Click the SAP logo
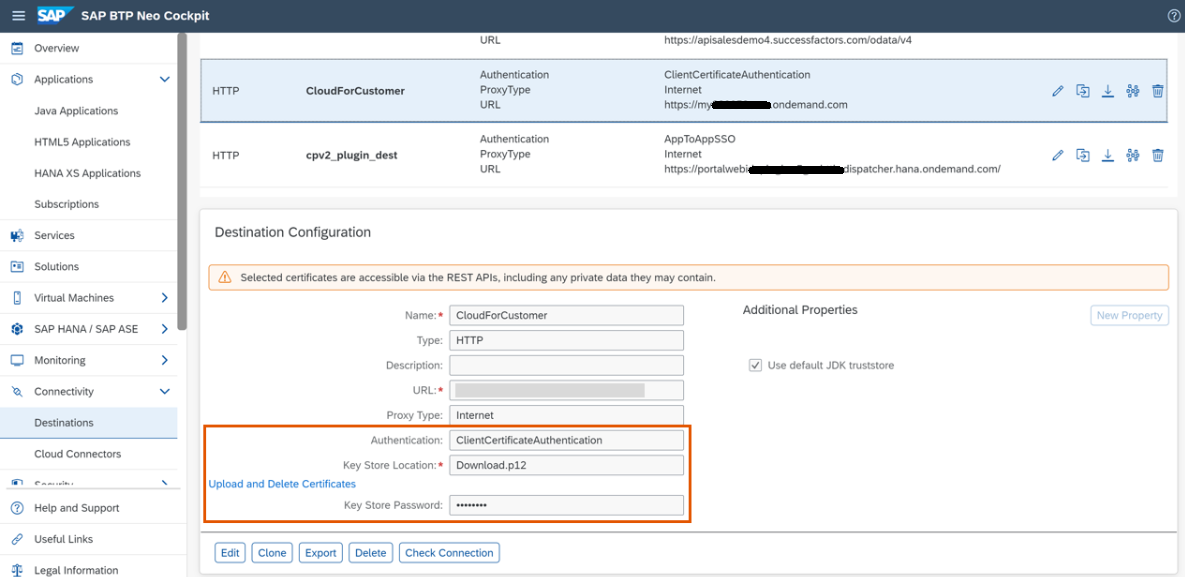1185x577 pixels. (55, 16)
